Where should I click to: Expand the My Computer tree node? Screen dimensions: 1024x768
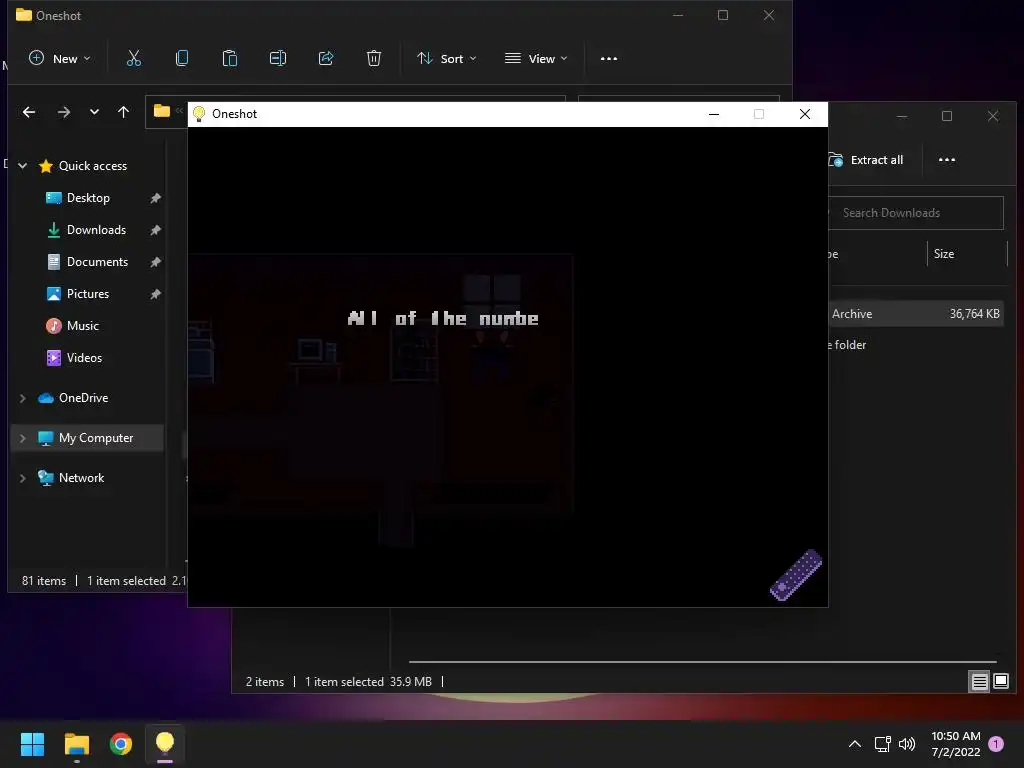23,438
